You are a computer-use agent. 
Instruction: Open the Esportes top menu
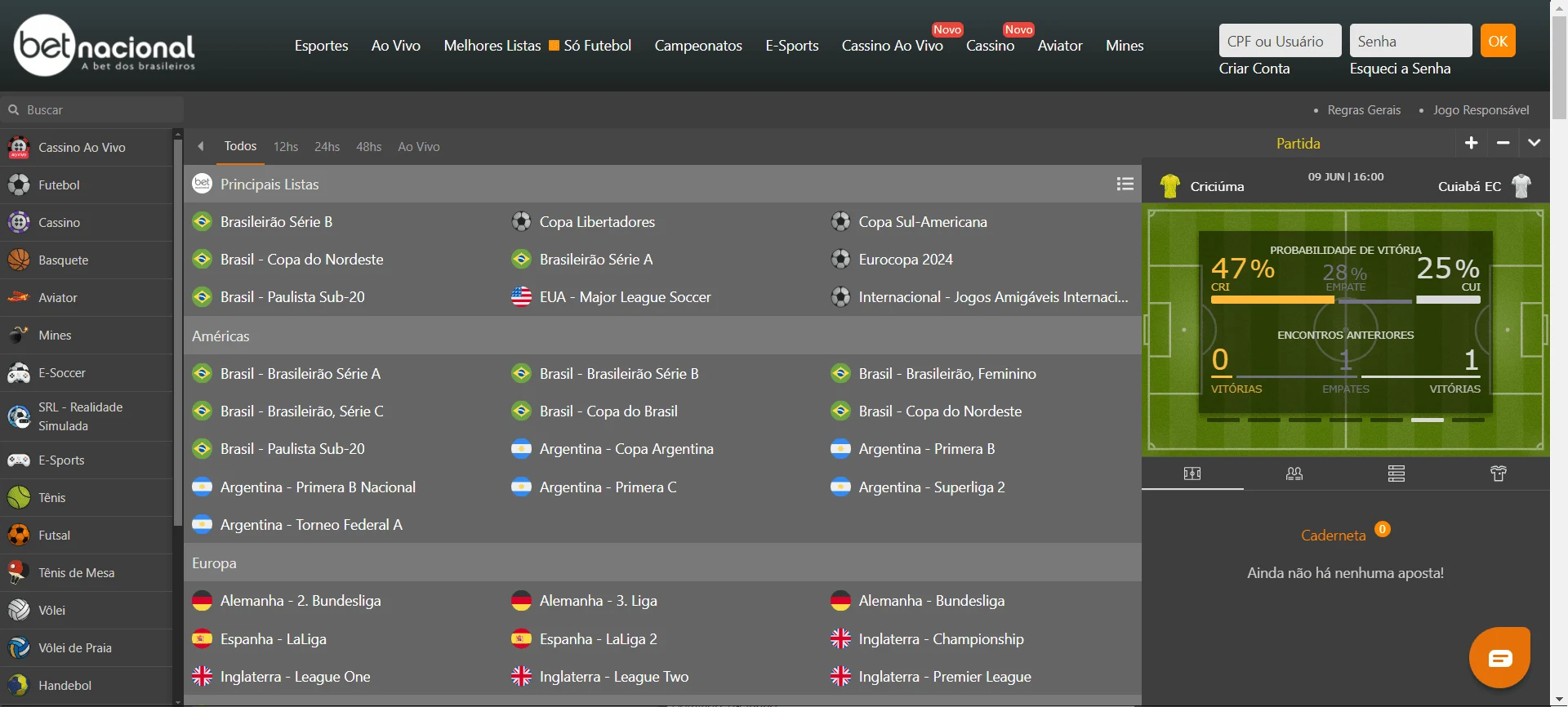click(321, 46)
